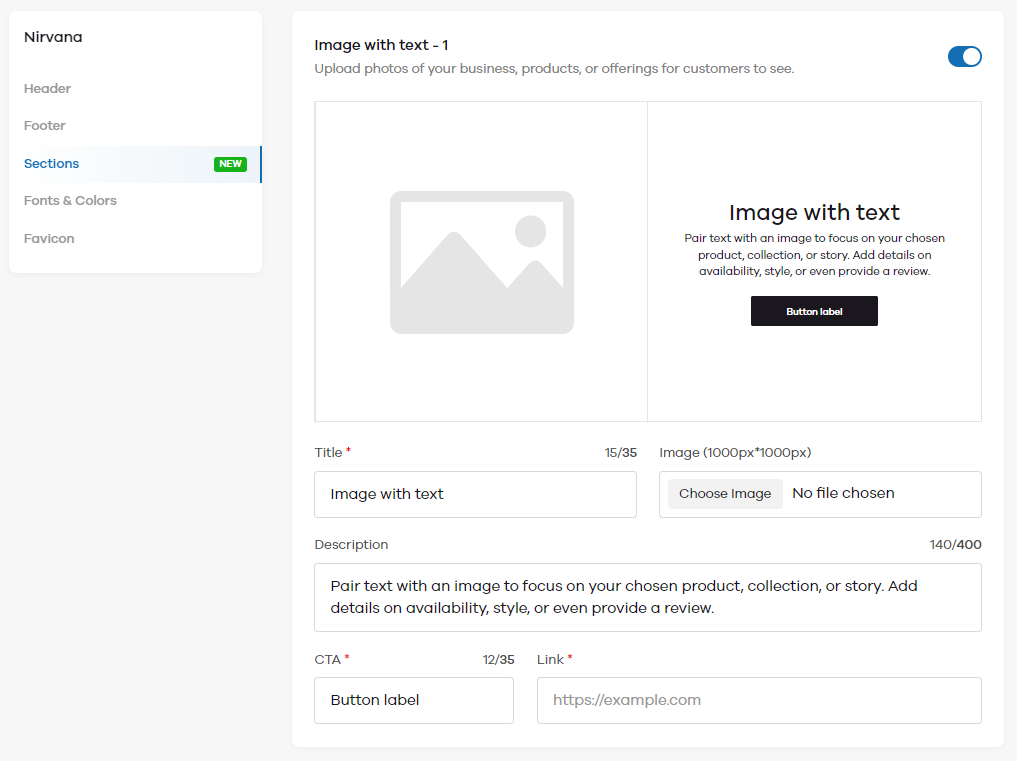Focus the CTA Button label field
1017x761 pixels.
point(414,701)
